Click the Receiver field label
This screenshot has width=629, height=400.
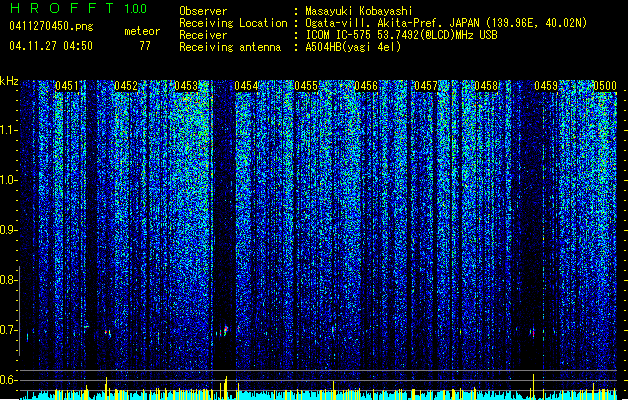coord(203,35)
